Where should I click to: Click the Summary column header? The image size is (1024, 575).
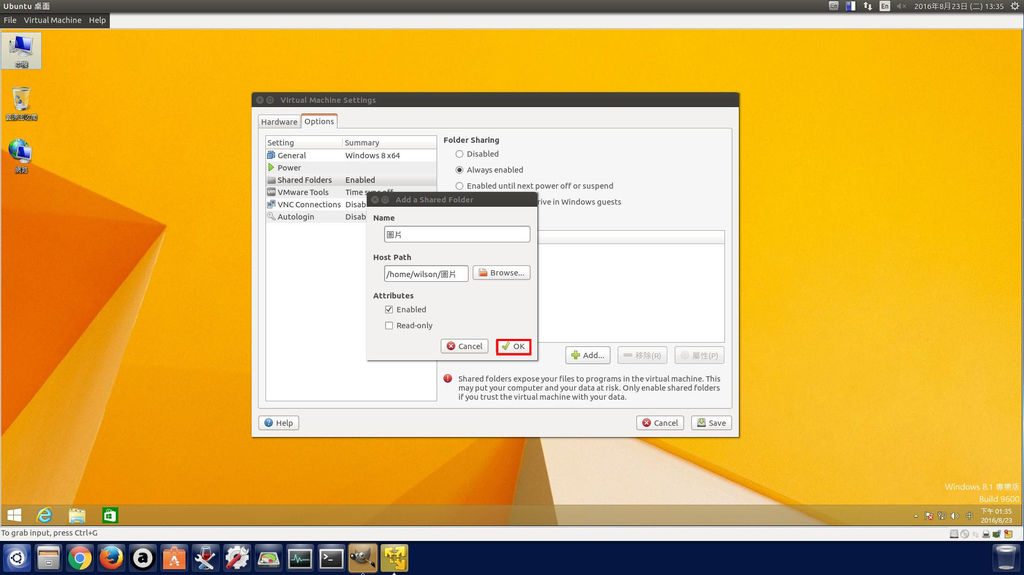389,142
